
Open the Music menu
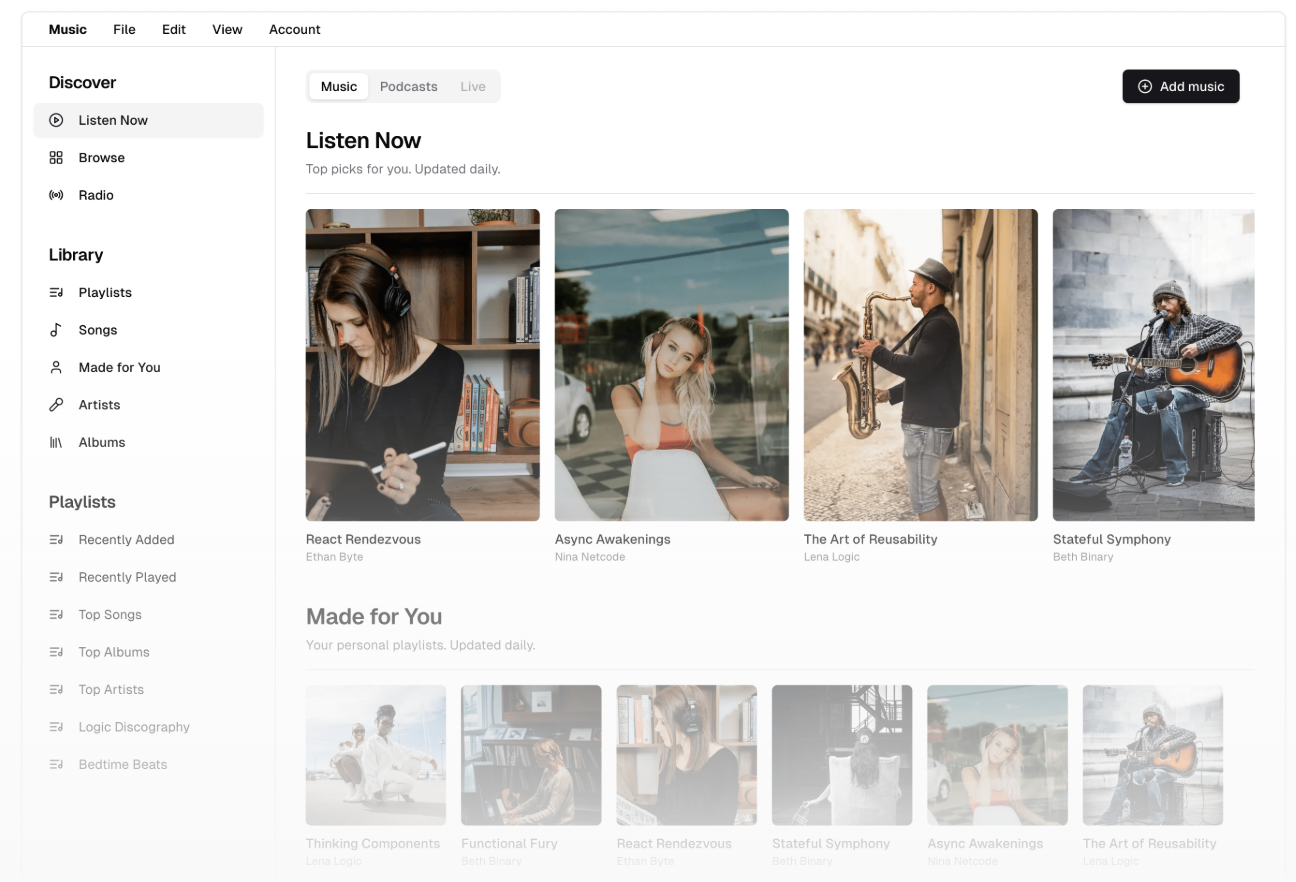pos(68,29)
